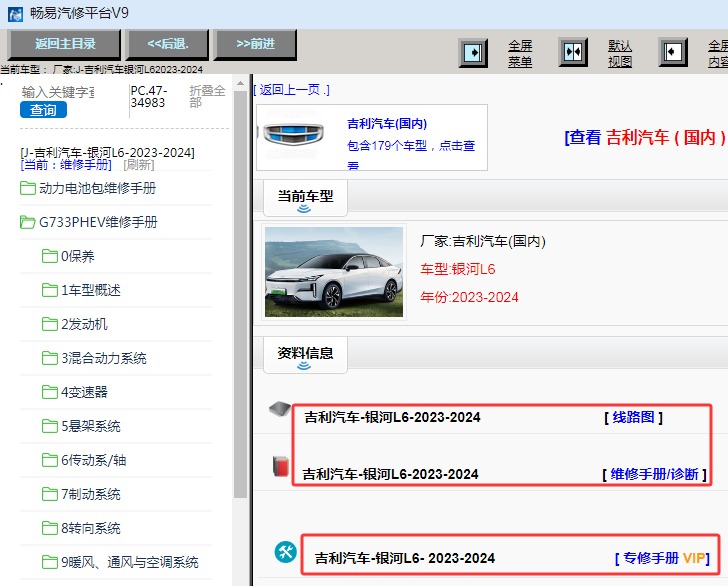This screenshot has height=586, width=728.
Task: Click the 默认视图 split layout icon
Action: tap(573, 52)
